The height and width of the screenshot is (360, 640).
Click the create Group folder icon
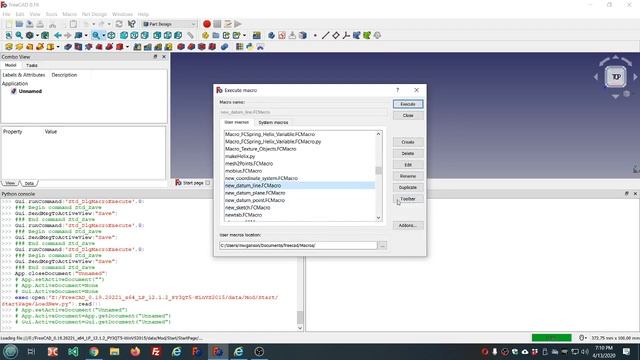[216, 36]
